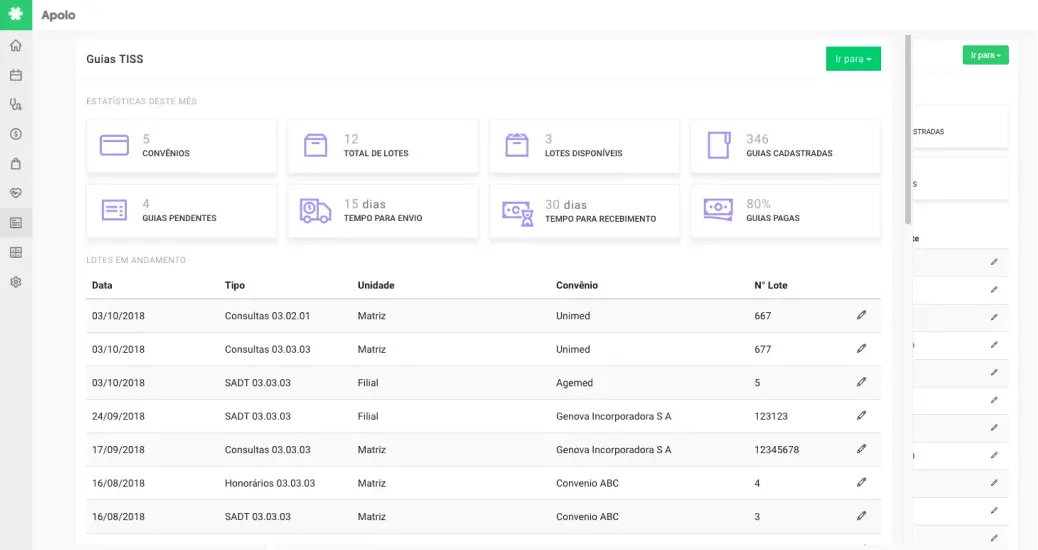The image size is (1038, 550).
Task: Sort by the Unidade column header
Action: [x=376, y=285]
